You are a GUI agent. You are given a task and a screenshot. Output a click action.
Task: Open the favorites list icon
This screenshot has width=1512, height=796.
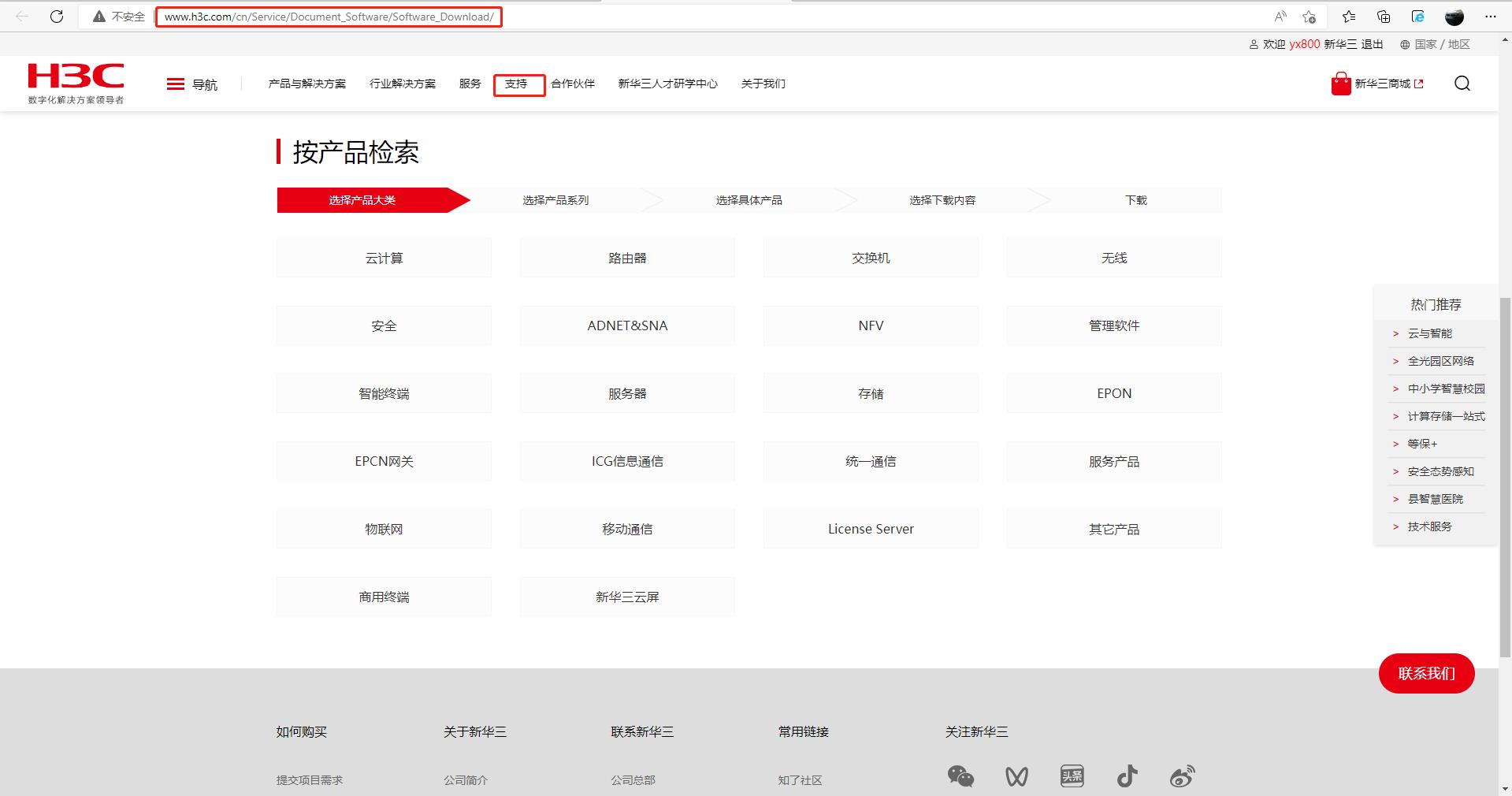[x=1349, y=17]
